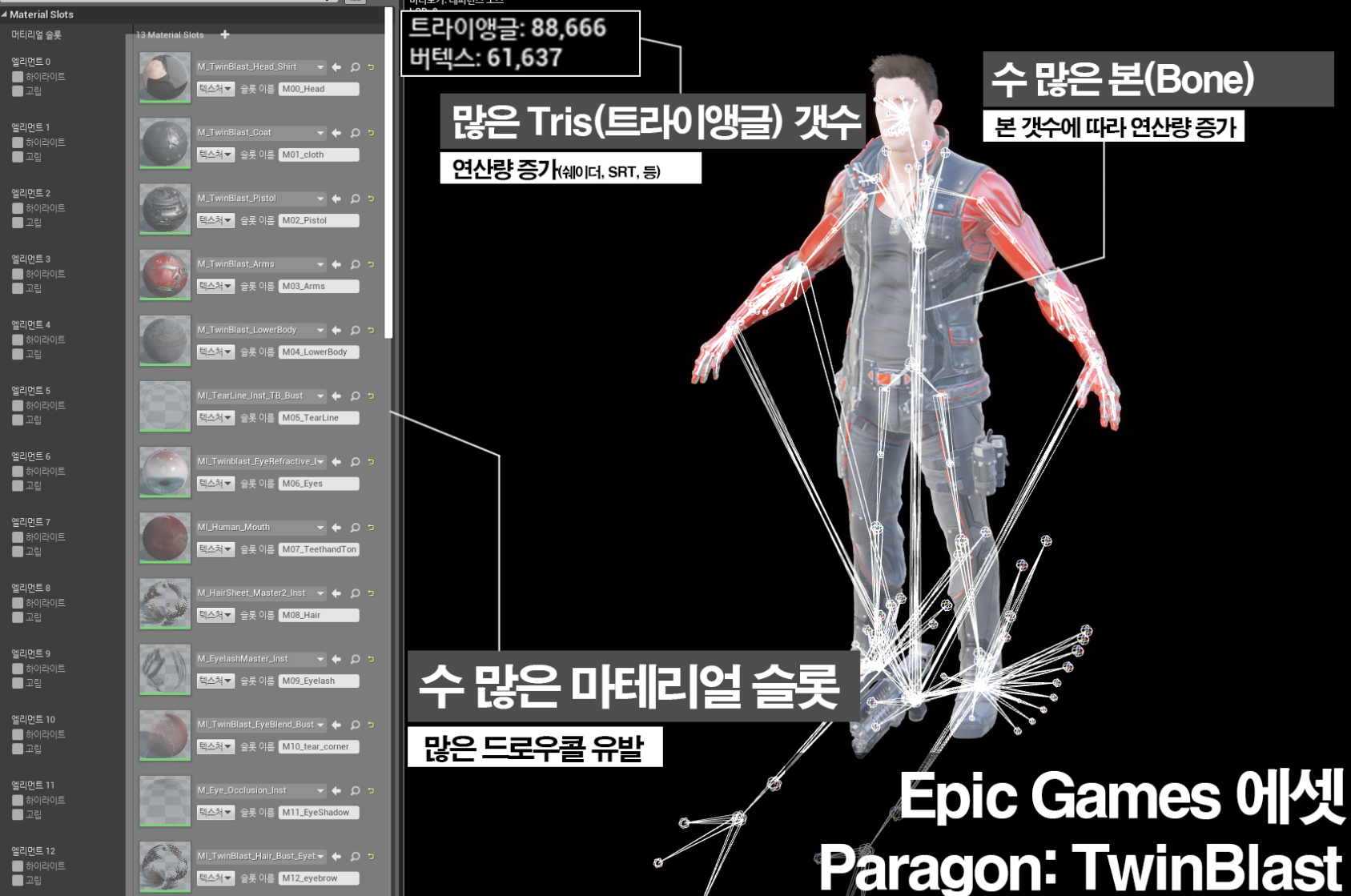Enable isolate checkbox for element 0
This screenshot has width=1351, height=896.
[x=18, y=91]
